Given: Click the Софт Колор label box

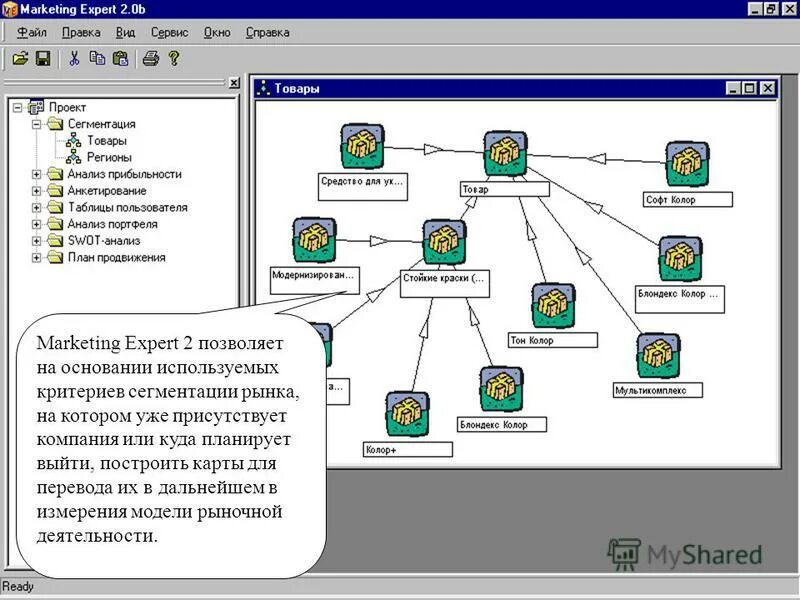Looking at the screenshot, I should [x=688, y=199].
